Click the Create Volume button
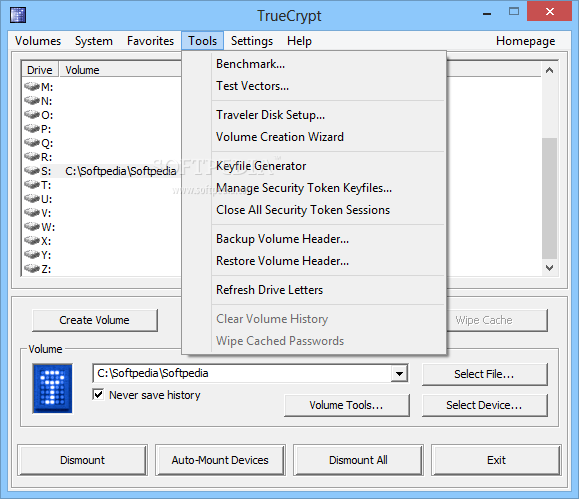The width and height of the screenshot is (579, 499). [95, 320]
